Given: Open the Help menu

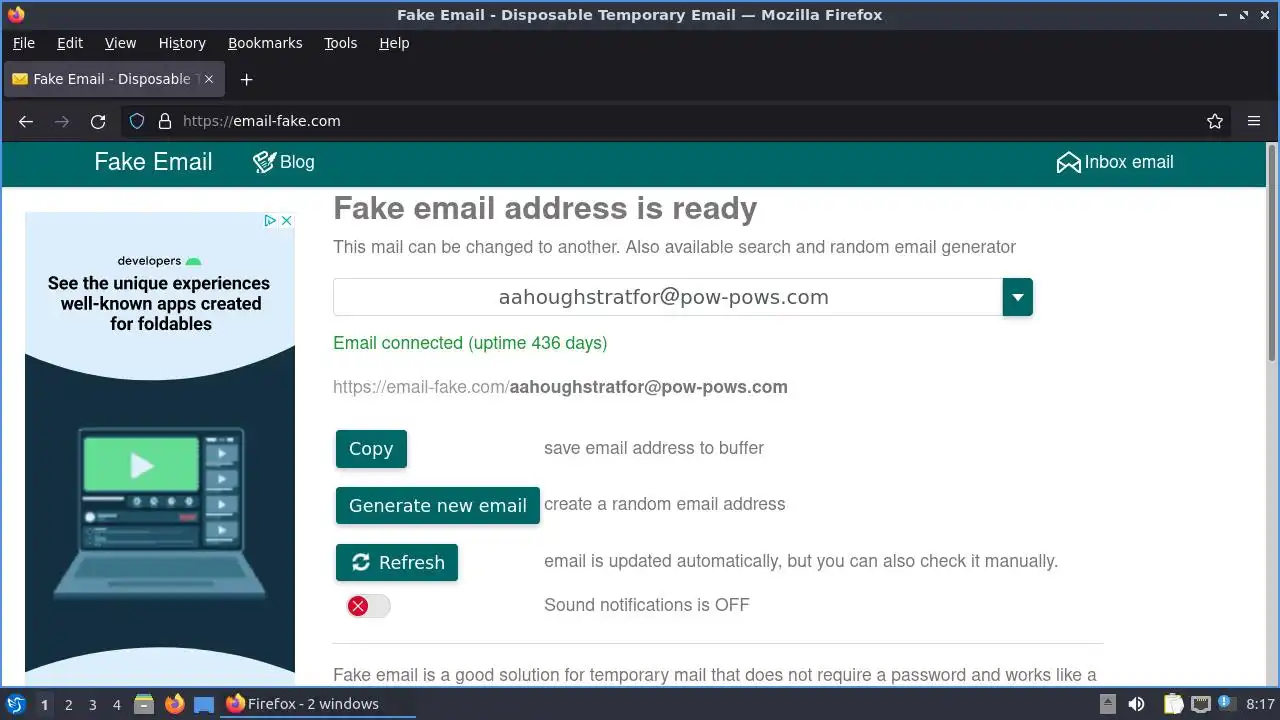Looking at the screenshot, I should coord(394,43).
